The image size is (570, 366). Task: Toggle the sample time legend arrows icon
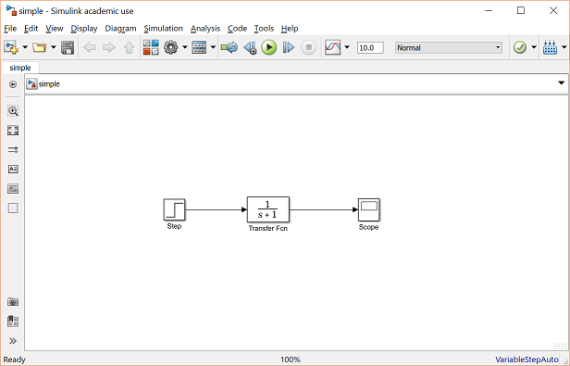click(x=13, y=149)
